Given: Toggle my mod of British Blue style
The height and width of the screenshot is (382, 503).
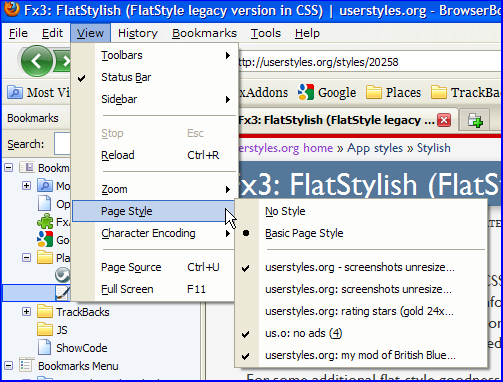Looking at the screenshot, I should click(361, 355).
